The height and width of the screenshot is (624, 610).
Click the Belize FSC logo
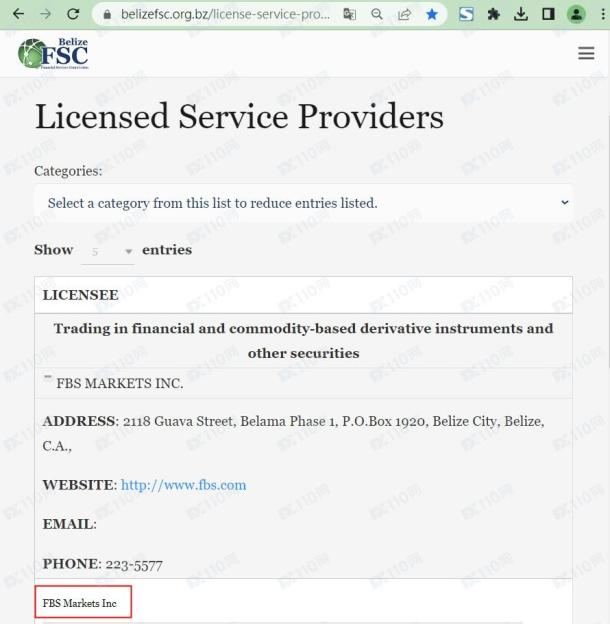pos(53,53)
